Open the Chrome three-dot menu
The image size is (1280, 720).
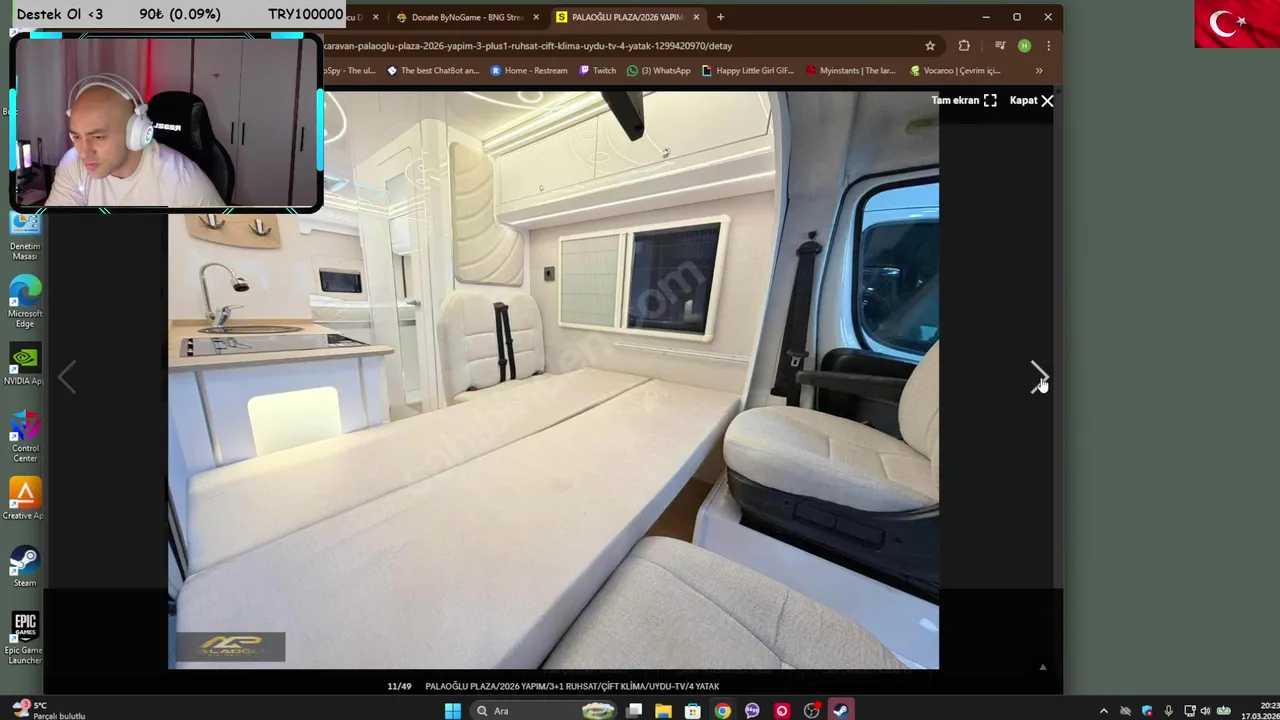(x=1048, y=46)
